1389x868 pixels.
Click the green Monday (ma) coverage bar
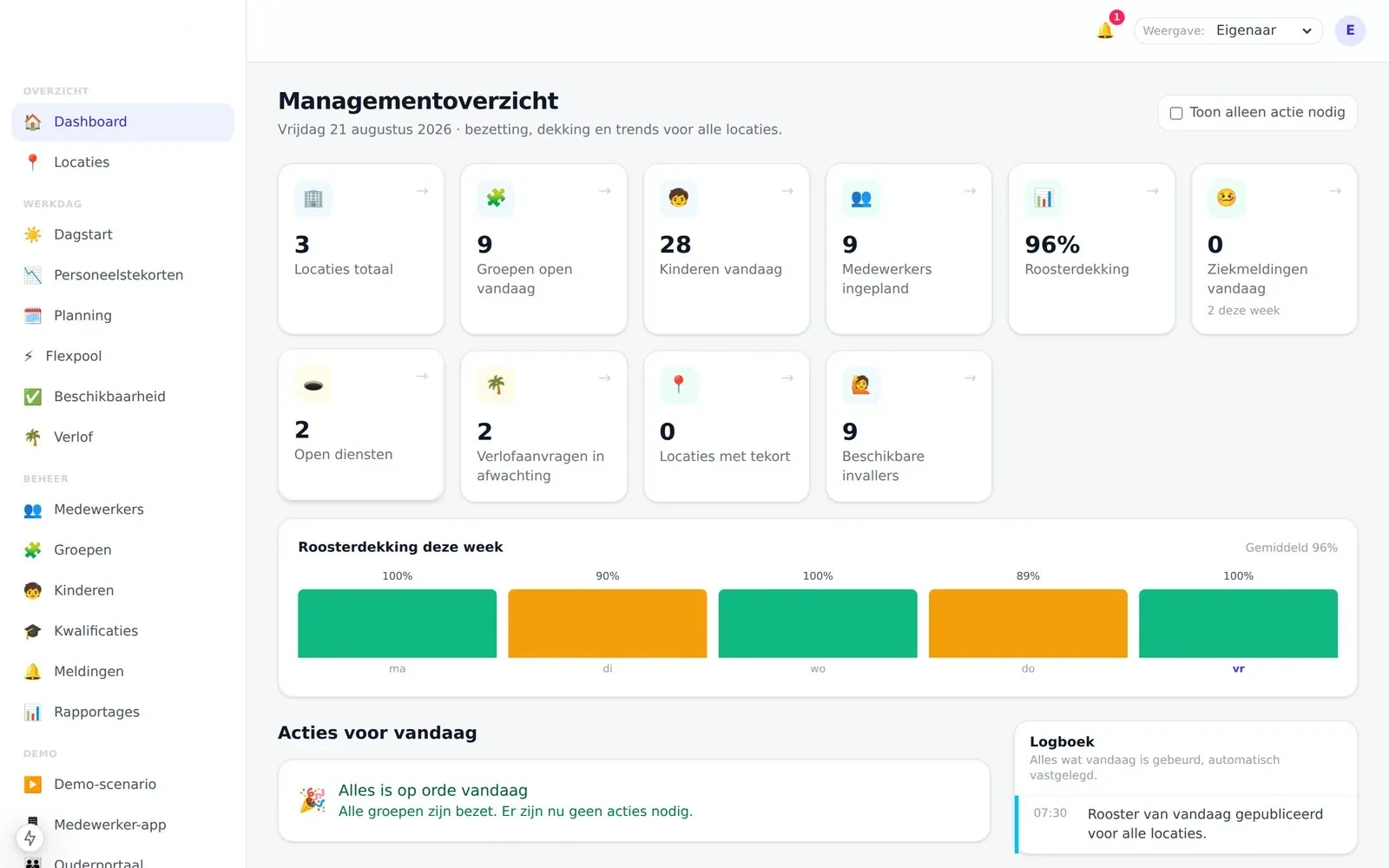coord(398,623)
